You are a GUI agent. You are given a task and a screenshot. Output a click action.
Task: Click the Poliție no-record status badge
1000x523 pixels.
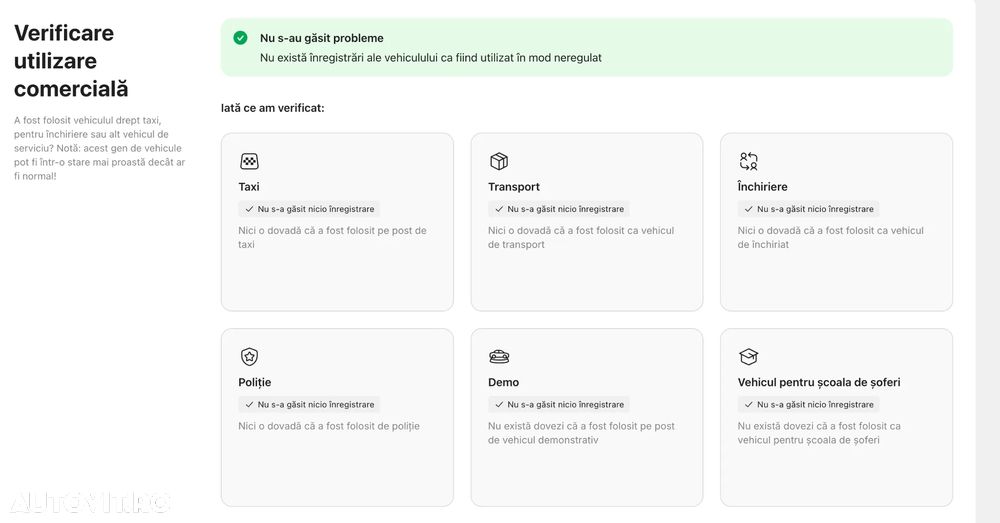[309, 405]
